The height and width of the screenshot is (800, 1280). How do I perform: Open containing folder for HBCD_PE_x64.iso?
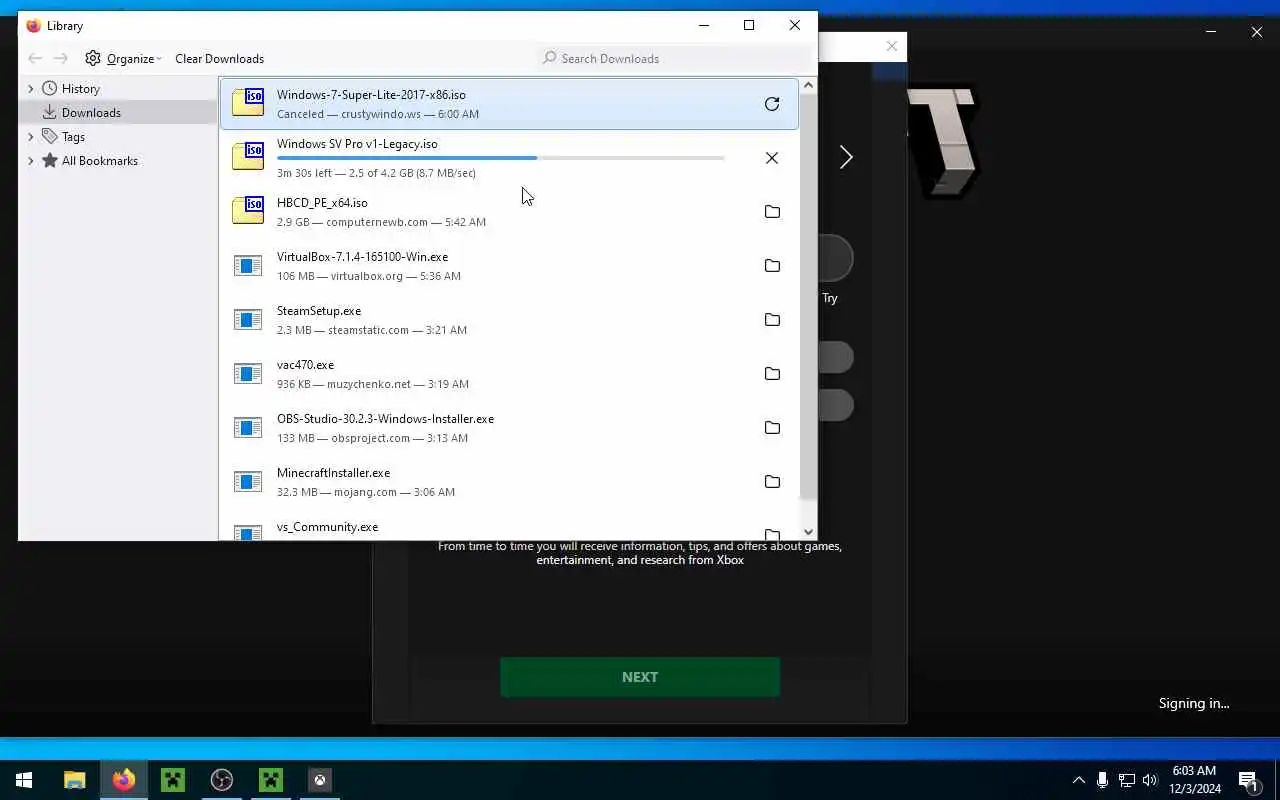click(771, 212)
